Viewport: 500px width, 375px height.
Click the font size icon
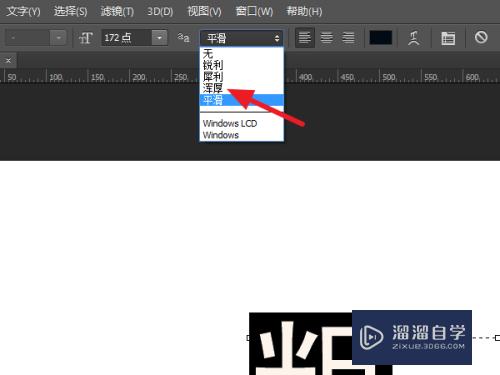point(85,38)
